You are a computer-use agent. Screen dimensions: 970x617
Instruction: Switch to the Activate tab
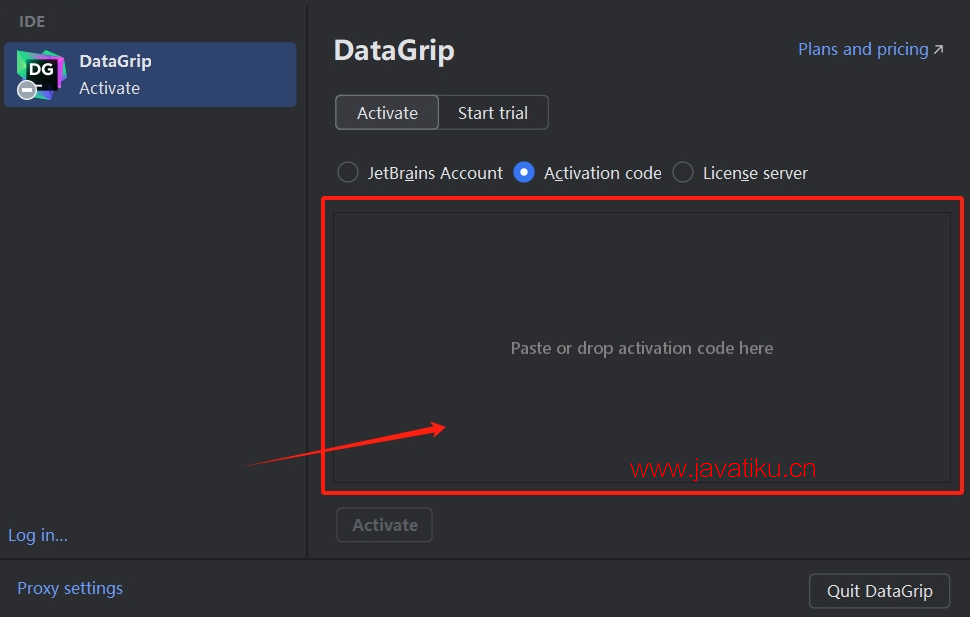click(387, 113)
